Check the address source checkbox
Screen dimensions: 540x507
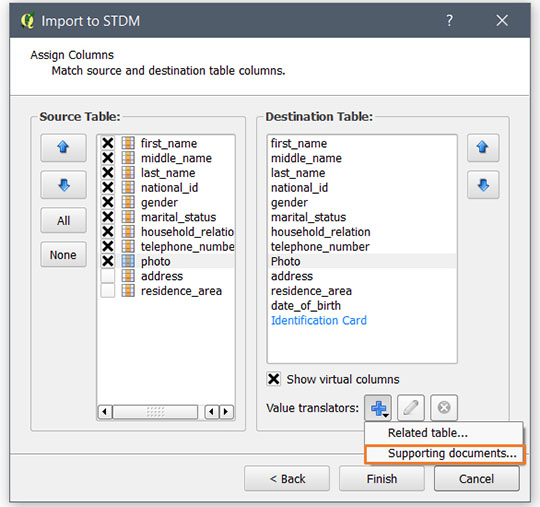[108, 276]
